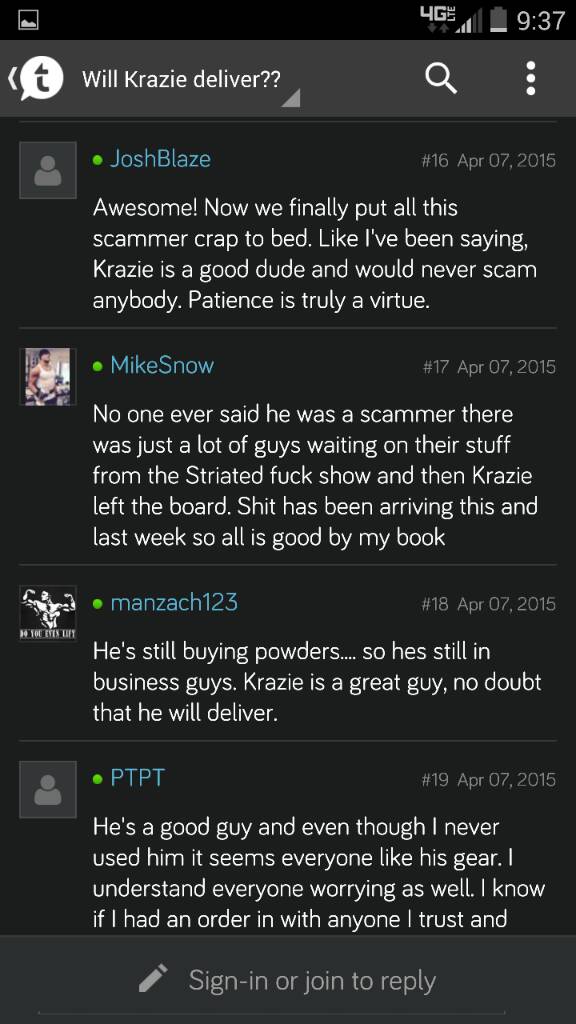View manzach123's bodybuilder avatar image
Screen dimensions: 576x1024
click(x=48, y=613)
